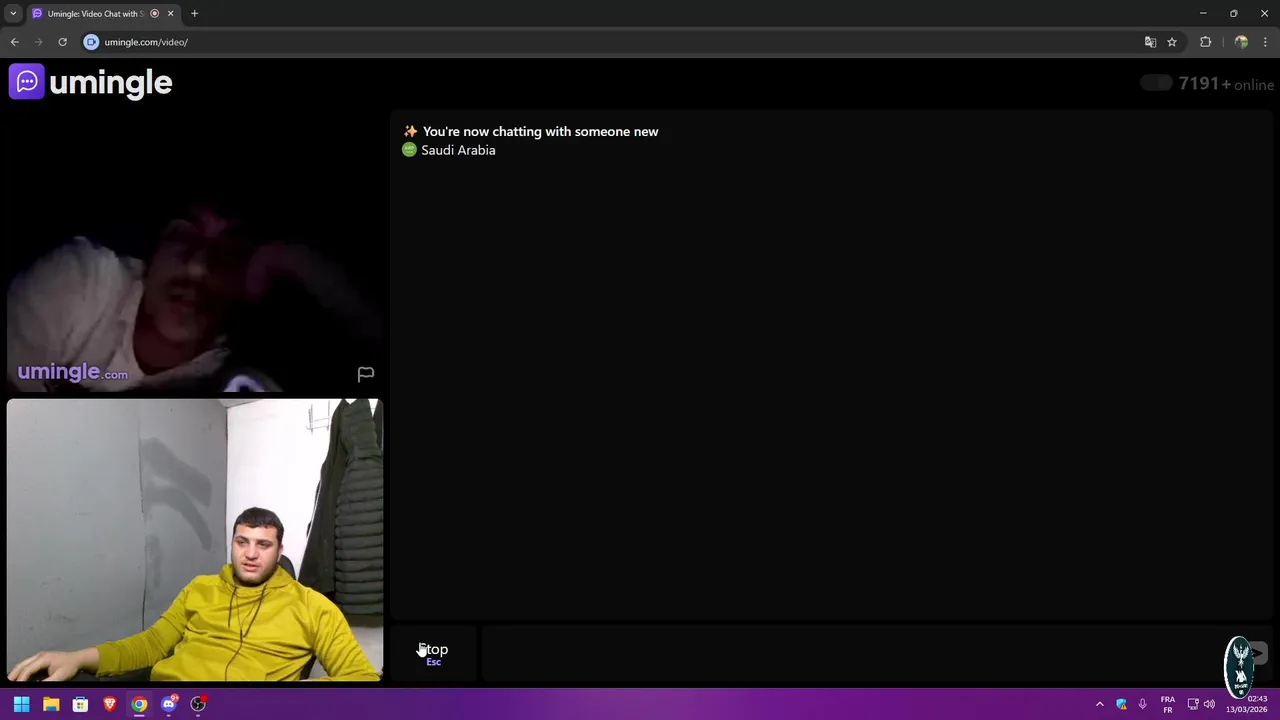The width and height of the screenshot is (1280, 720).
Task: Open the Chrome profile avatar
Action: click(1241, 42)
